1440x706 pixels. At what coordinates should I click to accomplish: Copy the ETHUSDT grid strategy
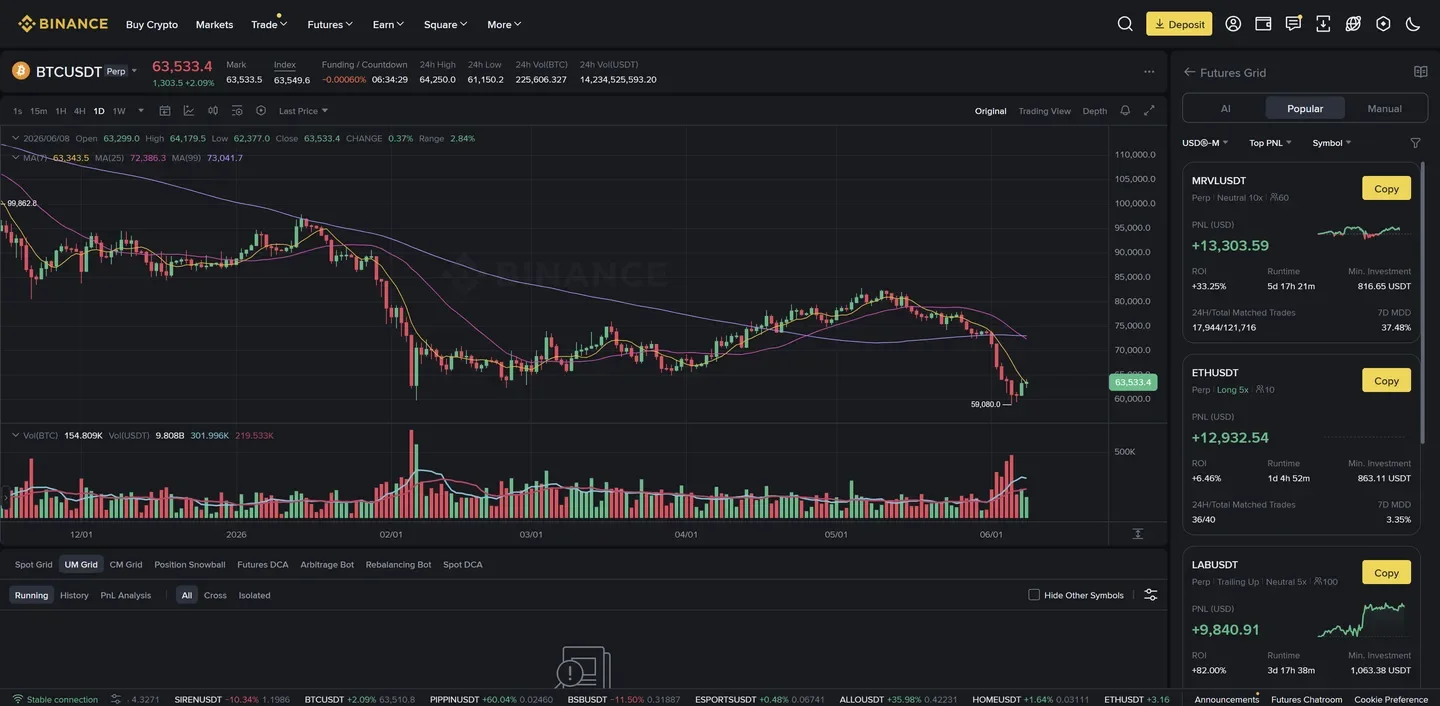coord(1386,380)
